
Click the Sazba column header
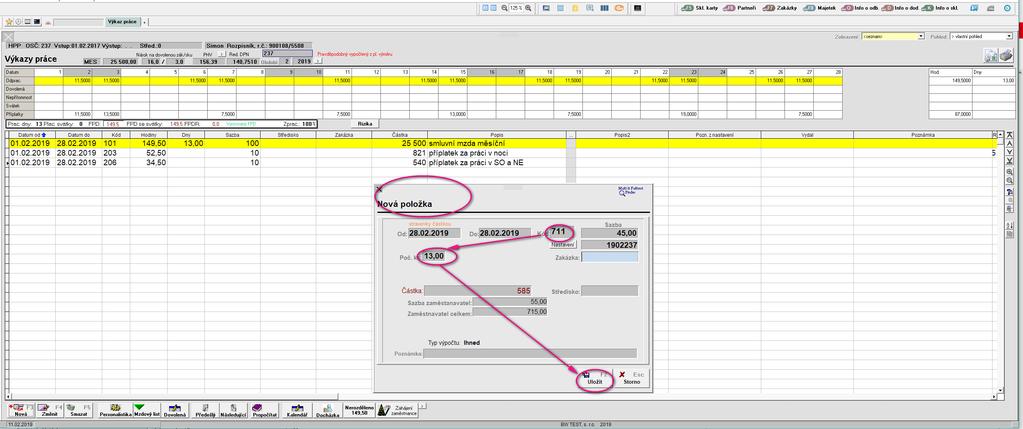pyautogui.click(x=232, y=134)
